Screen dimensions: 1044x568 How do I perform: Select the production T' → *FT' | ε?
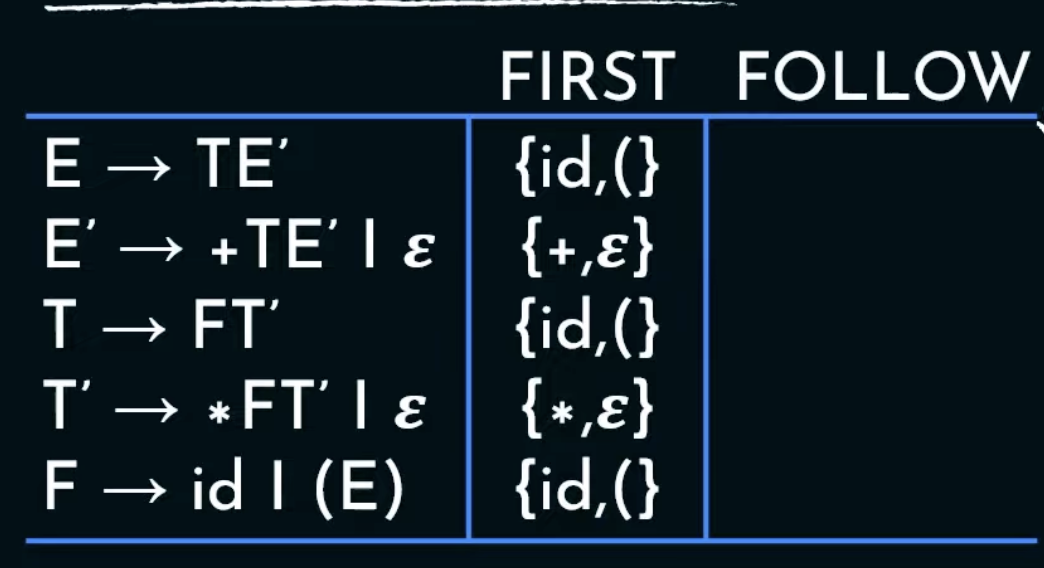tap(236, 407)
